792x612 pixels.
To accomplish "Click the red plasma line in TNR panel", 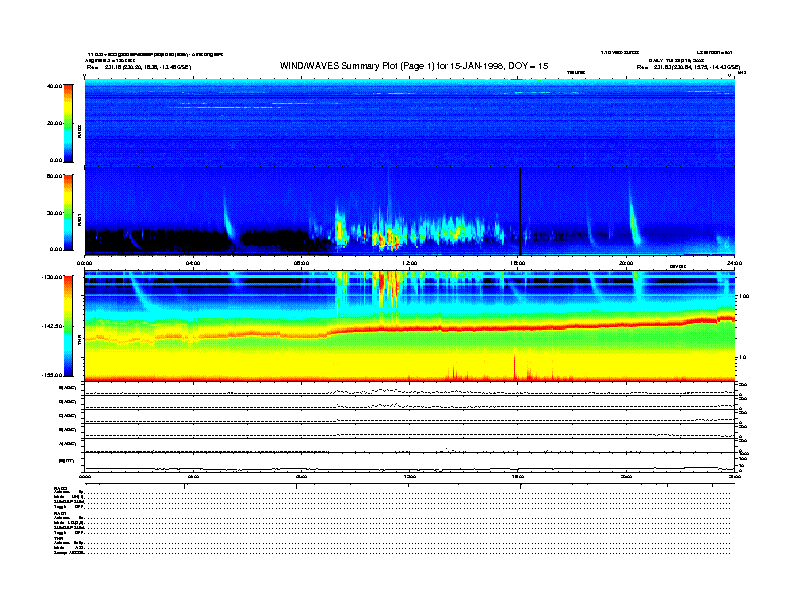I will [x=410, y=329].
